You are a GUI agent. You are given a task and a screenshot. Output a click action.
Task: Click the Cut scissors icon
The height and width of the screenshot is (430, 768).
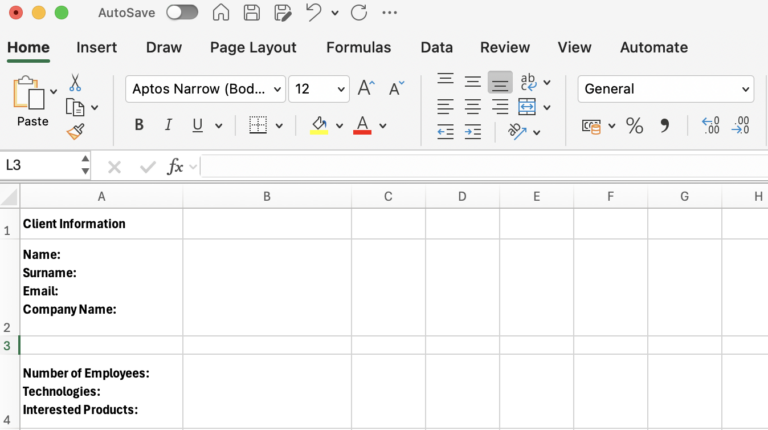75,83
